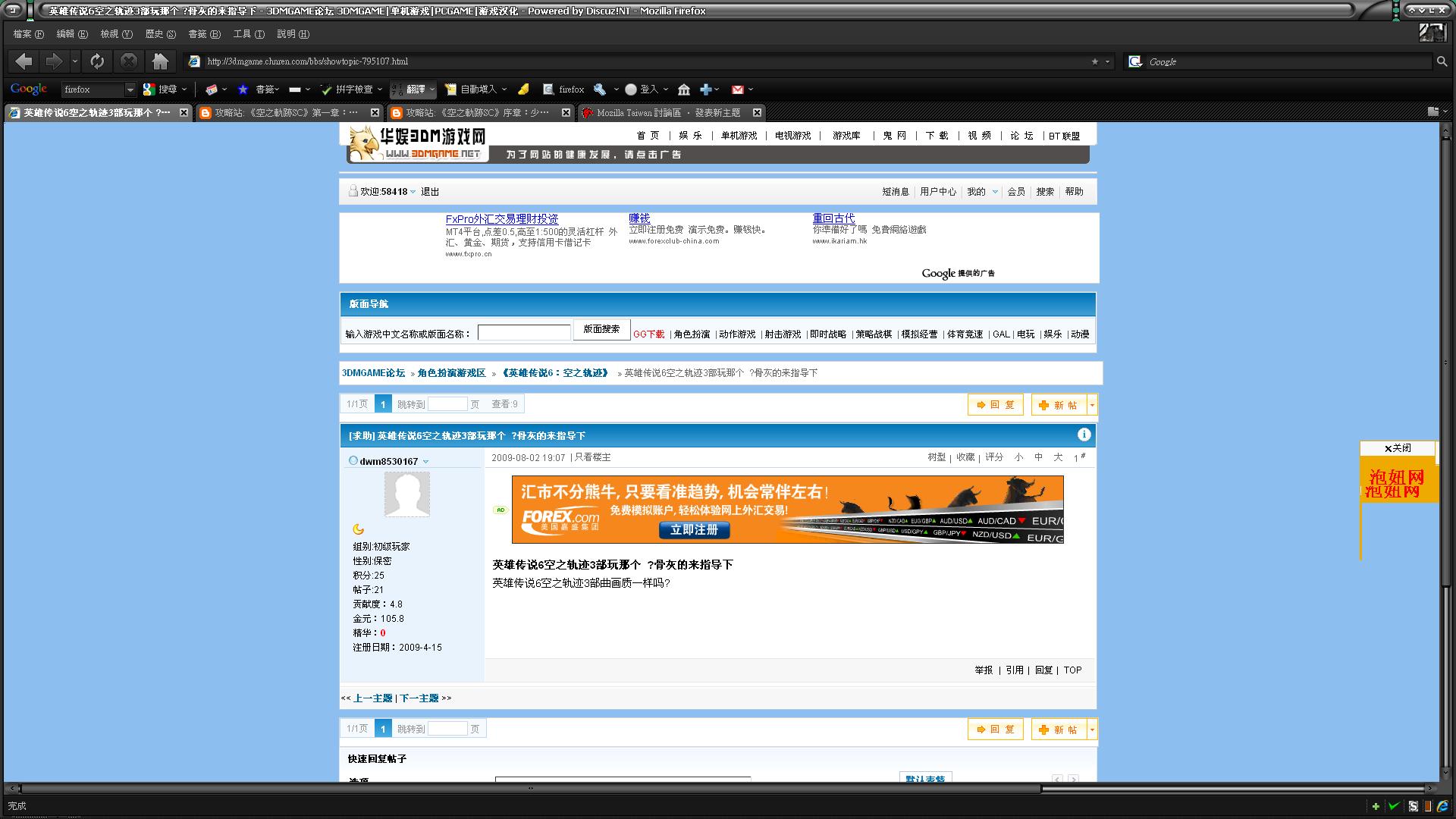This screenshot has width=1456, height=819.
Task: Click the 版面搜索 button
Action: [601, 329]
